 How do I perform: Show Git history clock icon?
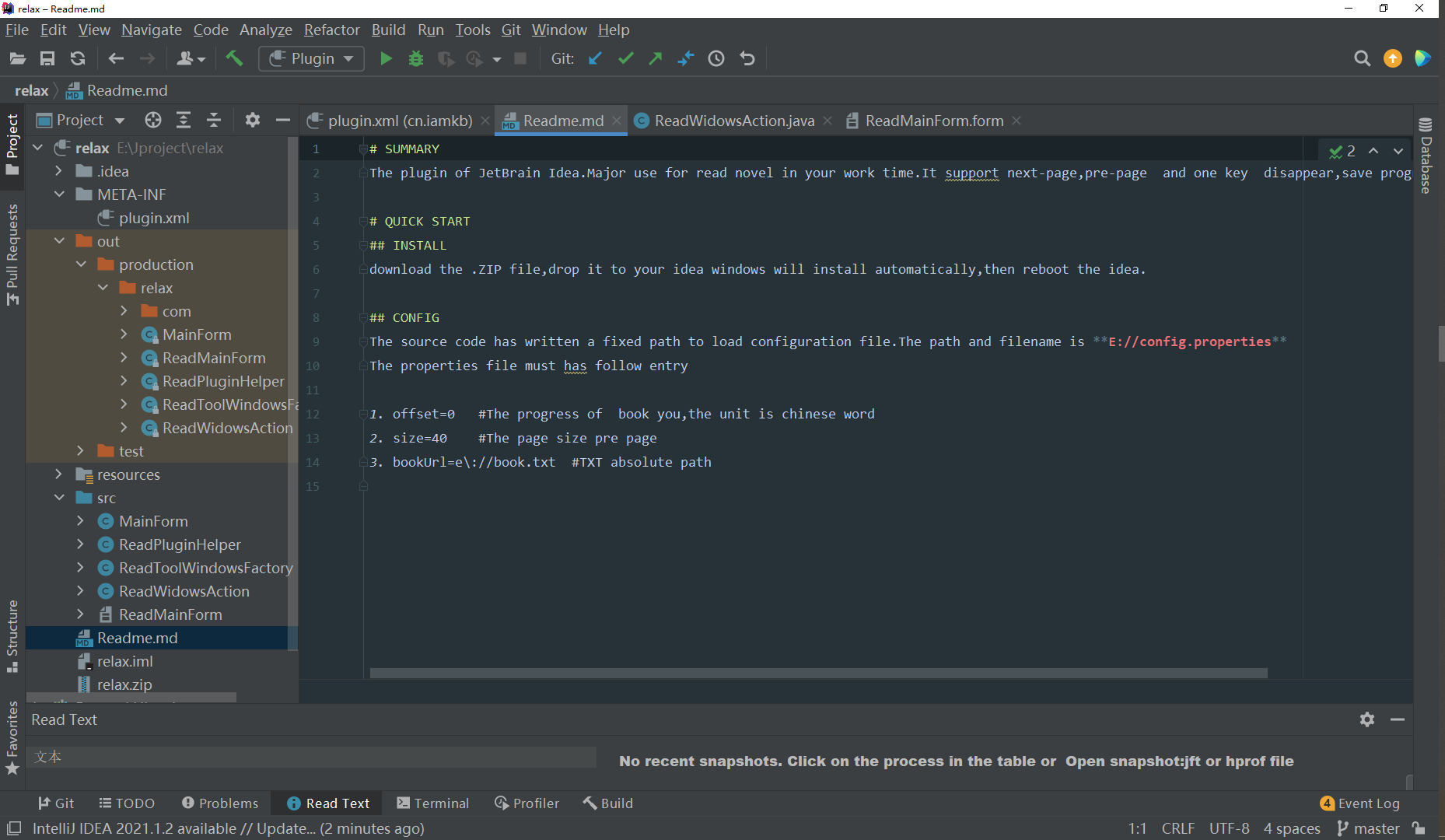716,58
